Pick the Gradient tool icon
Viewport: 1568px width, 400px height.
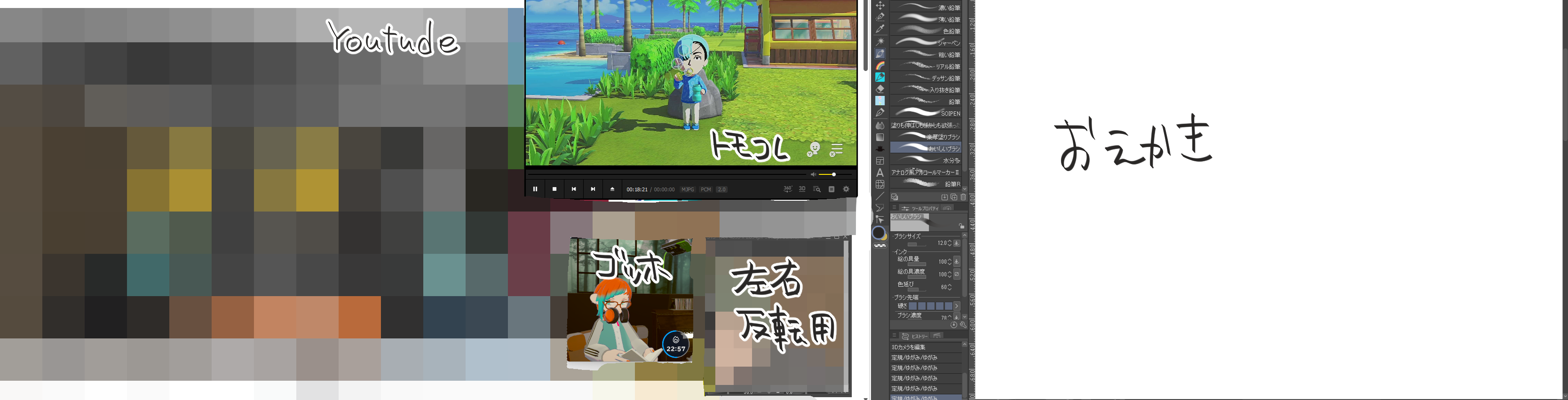pos(879,137)
